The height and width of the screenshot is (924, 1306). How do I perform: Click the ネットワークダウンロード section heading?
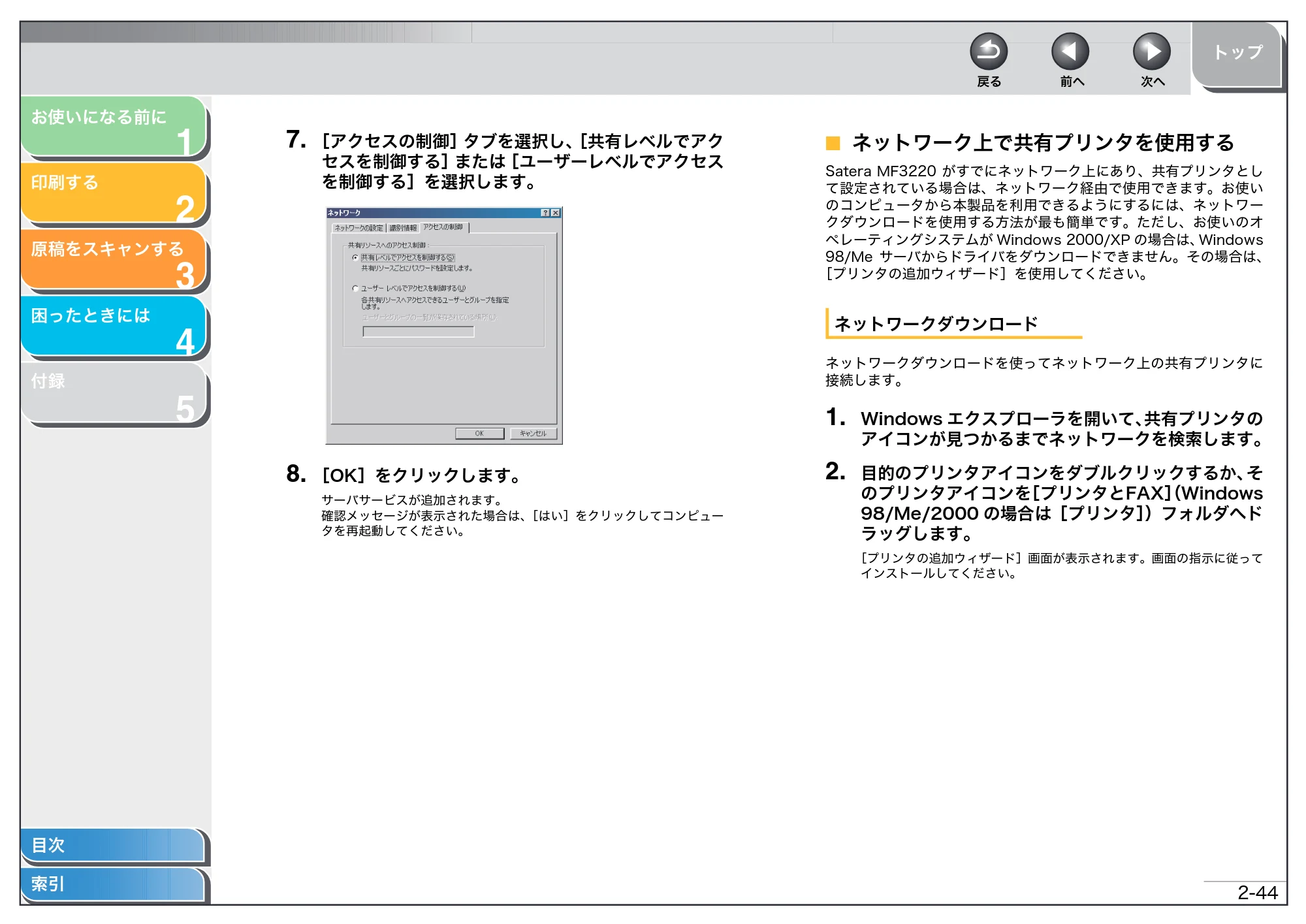936,324
